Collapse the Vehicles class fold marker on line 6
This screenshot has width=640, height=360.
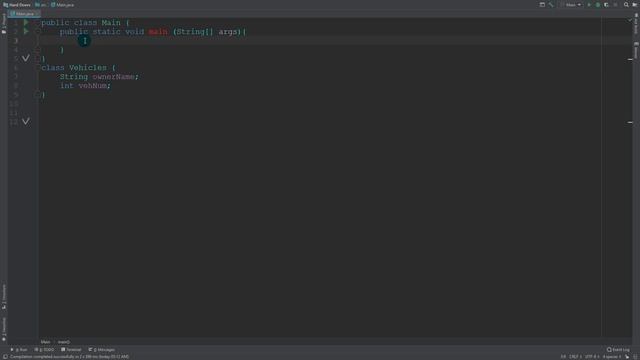click(x=37, y=67)
